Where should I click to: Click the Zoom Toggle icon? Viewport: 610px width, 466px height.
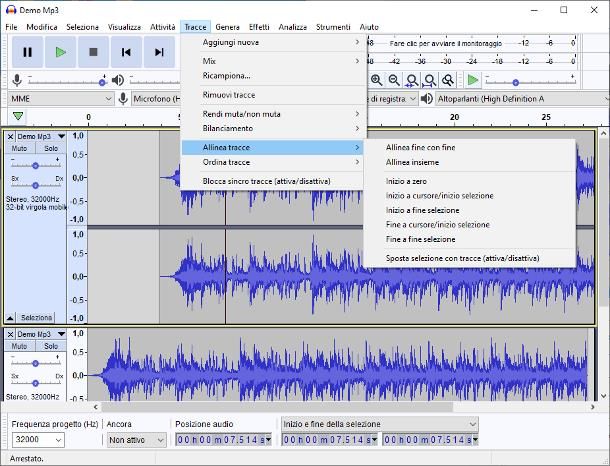[448, 80]
